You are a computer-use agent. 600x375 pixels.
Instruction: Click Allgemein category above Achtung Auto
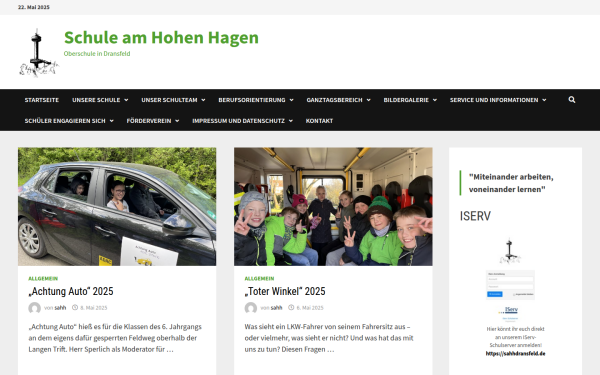[x=43, y=279]
